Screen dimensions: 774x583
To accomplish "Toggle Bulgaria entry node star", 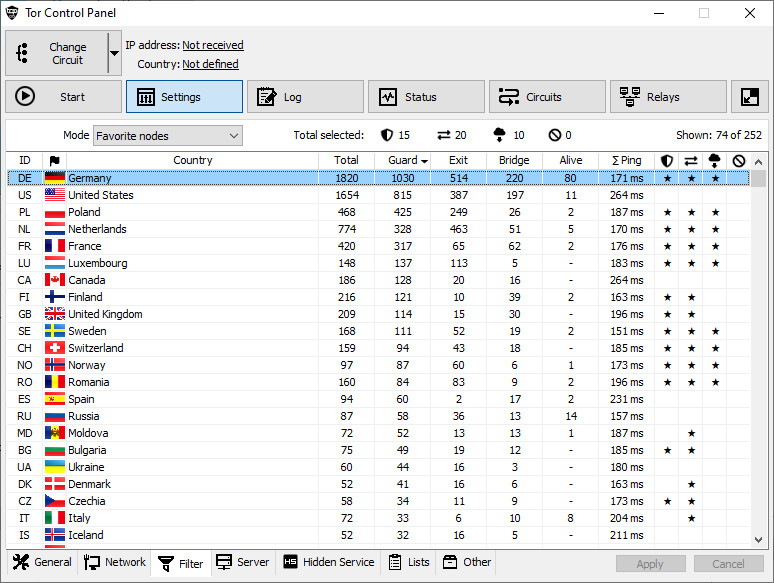I will 667,450.
